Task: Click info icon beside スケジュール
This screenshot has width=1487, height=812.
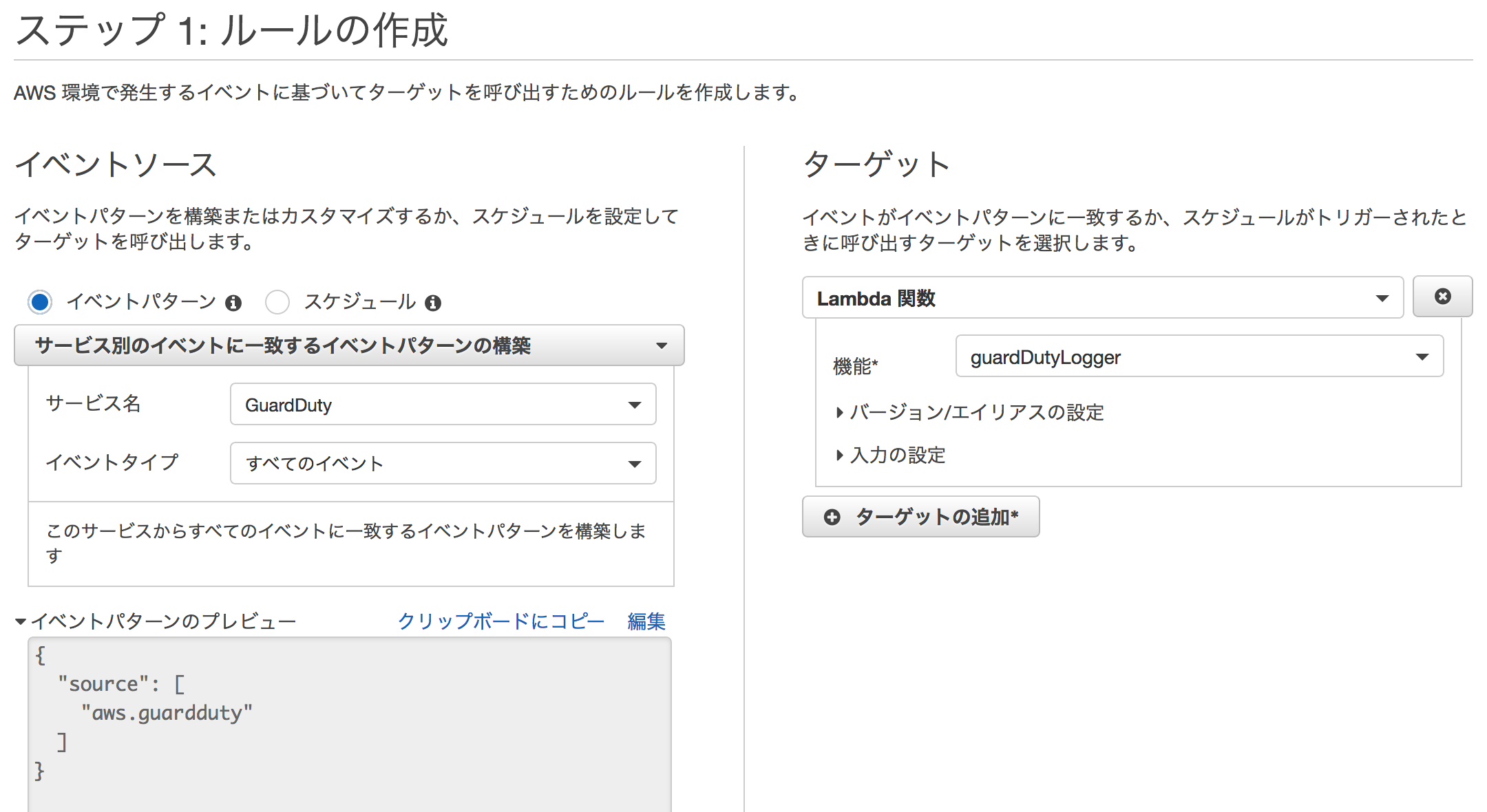Action: 432,303
